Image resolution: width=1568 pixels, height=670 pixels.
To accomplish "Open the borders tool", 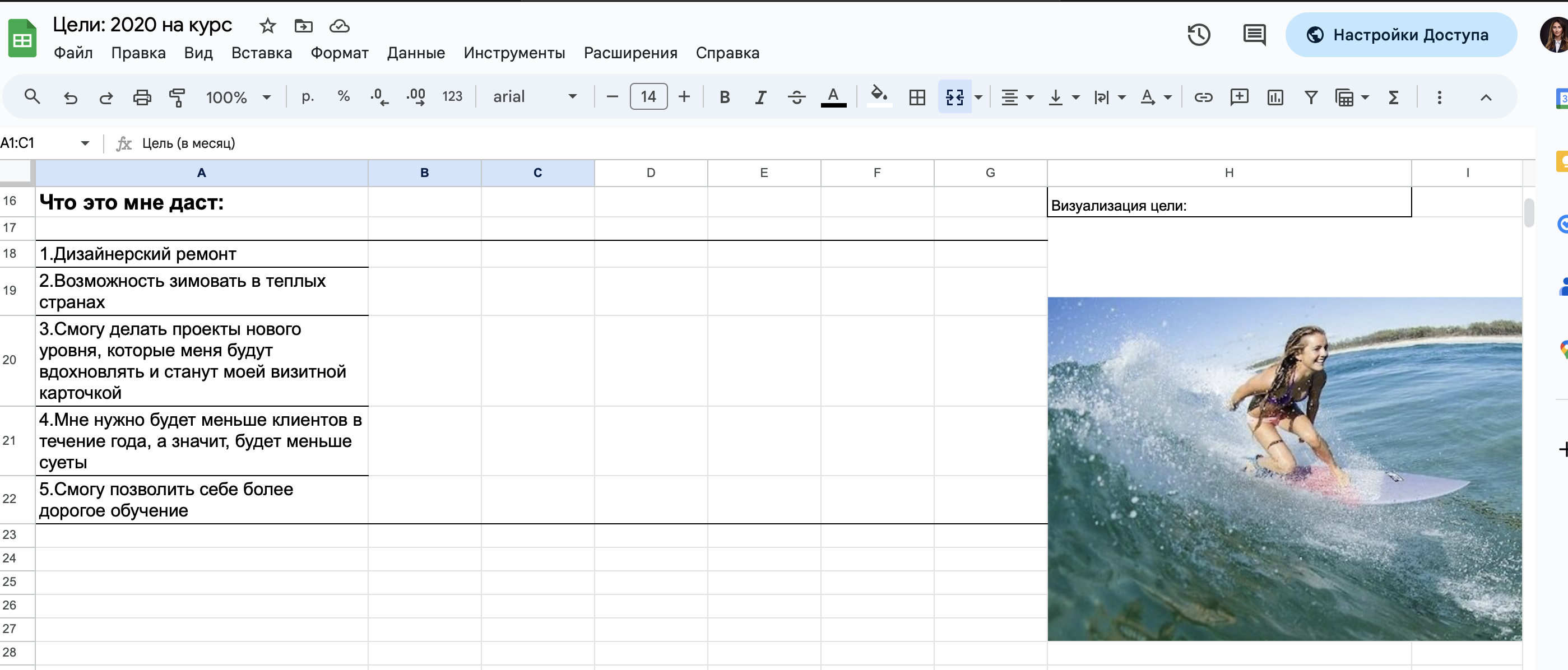I will pyautogui.click(x=917, y=97).
